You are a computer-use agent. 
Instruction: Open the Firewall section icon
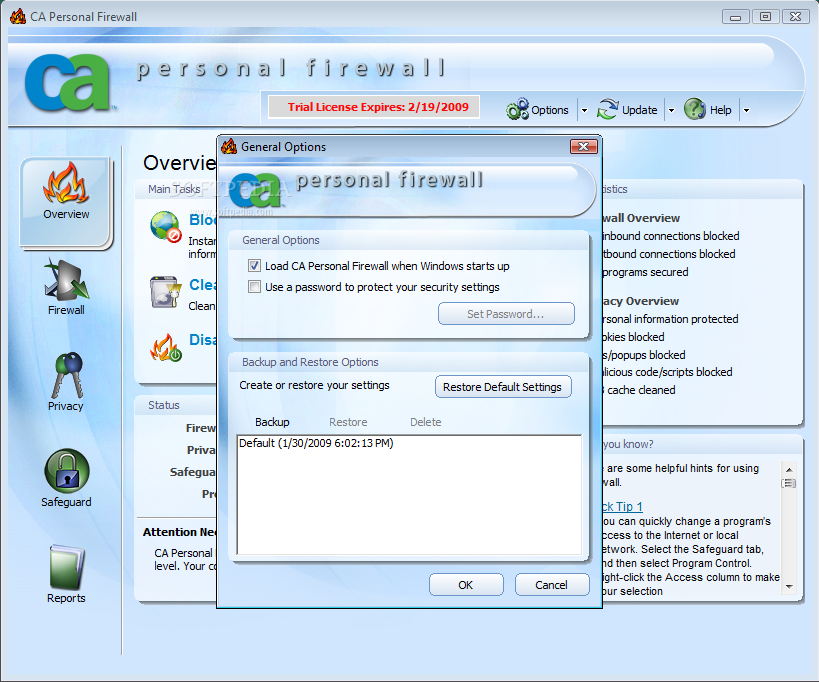(66, 280)
